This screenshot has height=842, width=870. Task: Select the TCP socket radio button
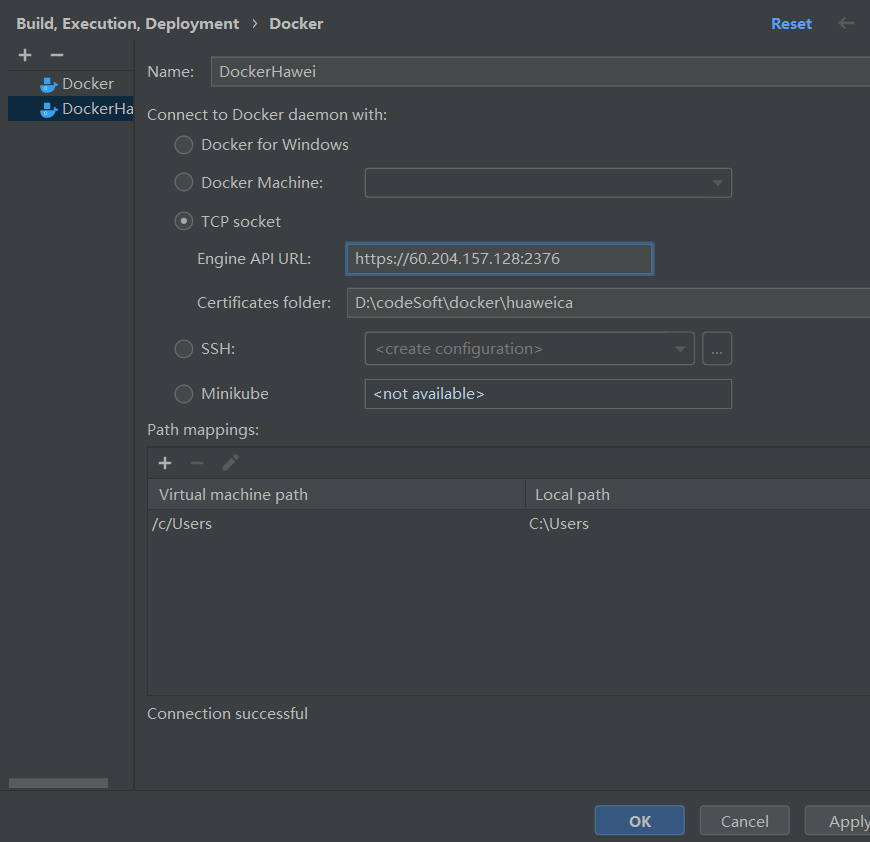click(x=184, y=221)
